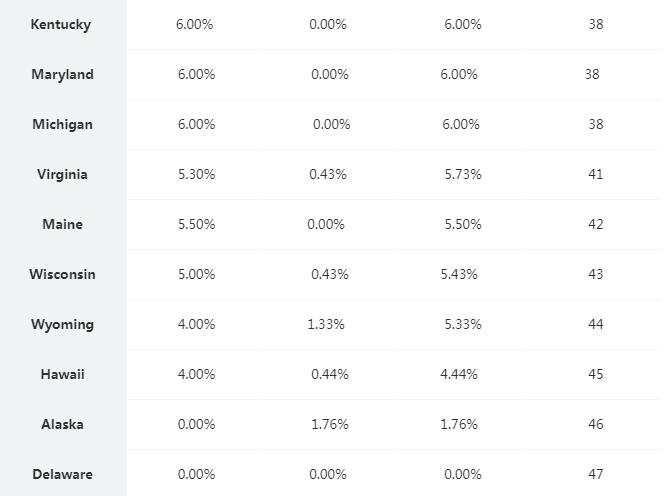Click Hawaii's 4.44% value
This screenshot has height=496, width=666.
pos(459,375)
